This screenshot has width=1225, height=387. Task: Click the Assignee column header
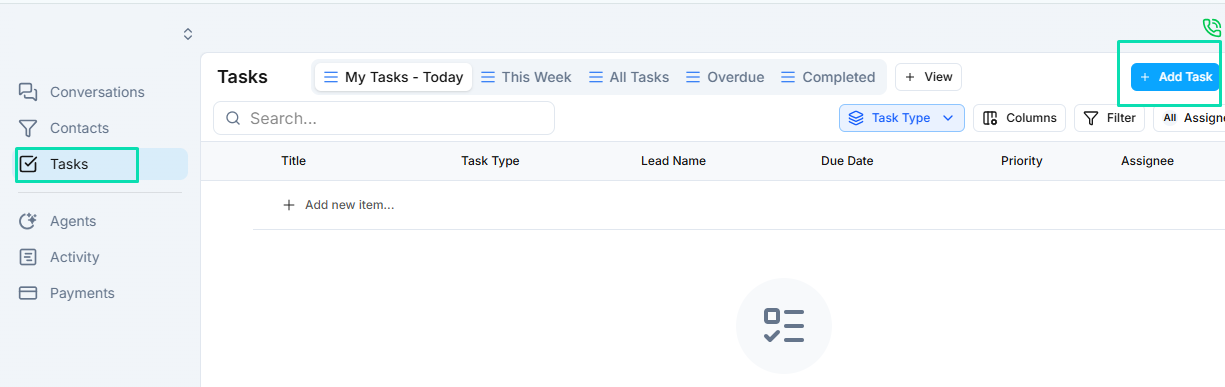click(1147, 161)
